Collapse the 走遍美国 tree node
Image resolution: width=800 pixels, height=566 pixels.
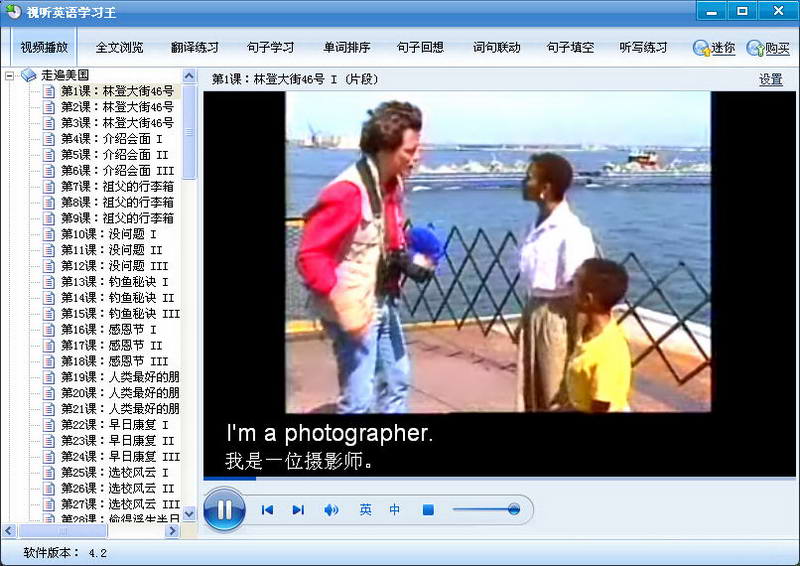[9, 76]
